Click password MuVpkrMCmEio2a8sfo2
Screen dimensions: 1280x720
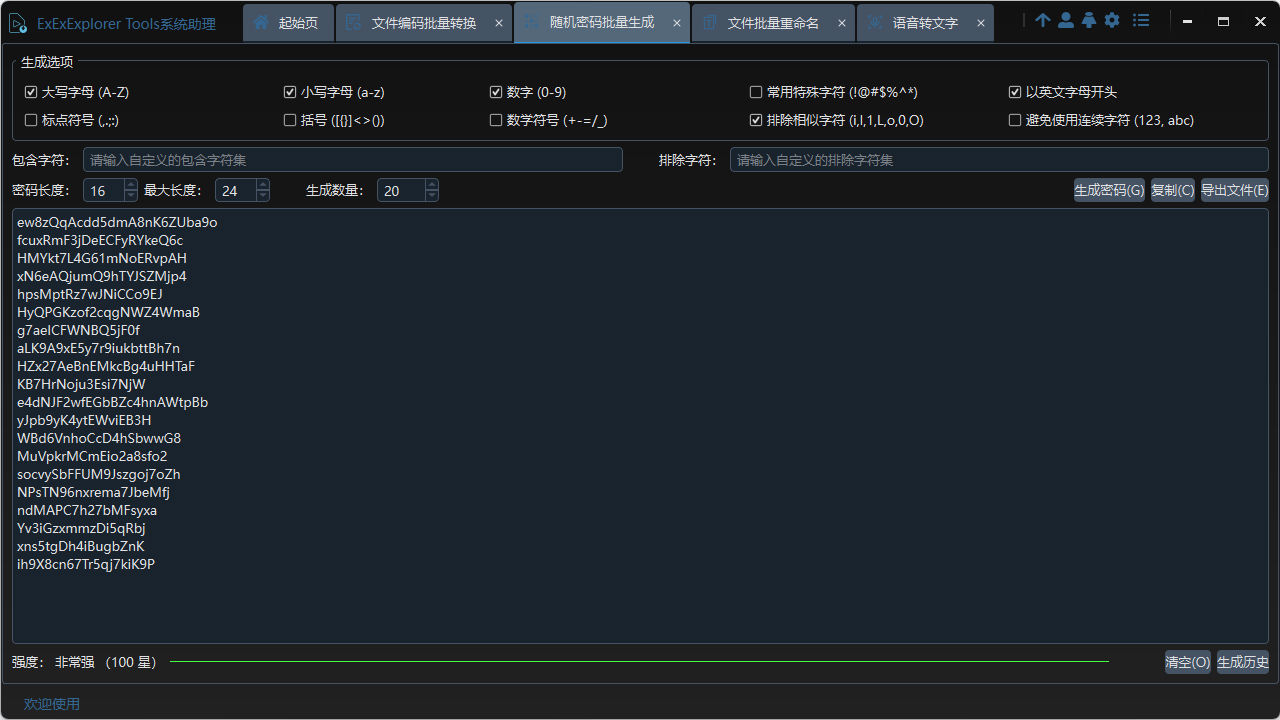(x=92, y=456)
